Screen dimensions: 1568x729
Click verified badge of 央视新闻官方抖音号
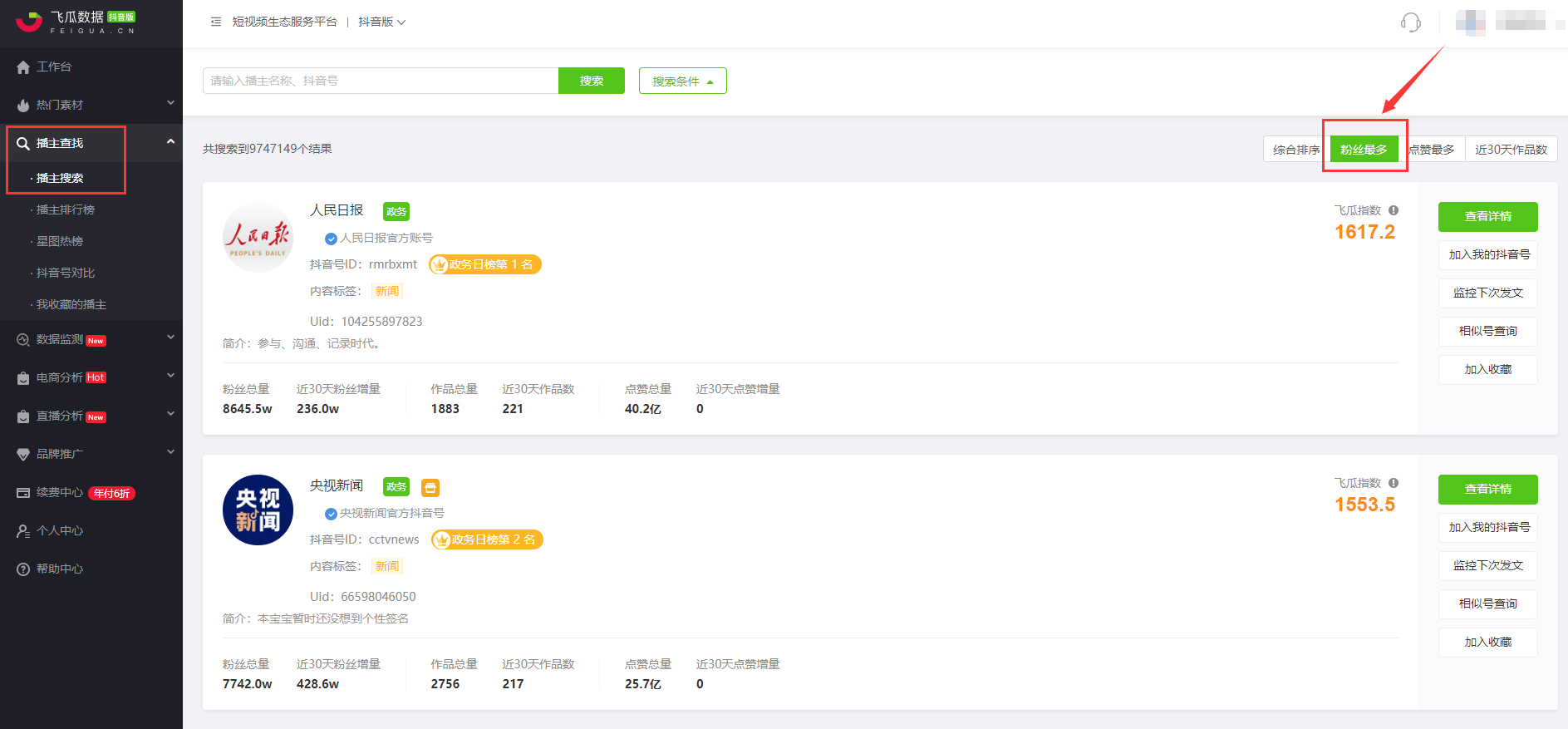pyautogui.click(x=331, y=514)
